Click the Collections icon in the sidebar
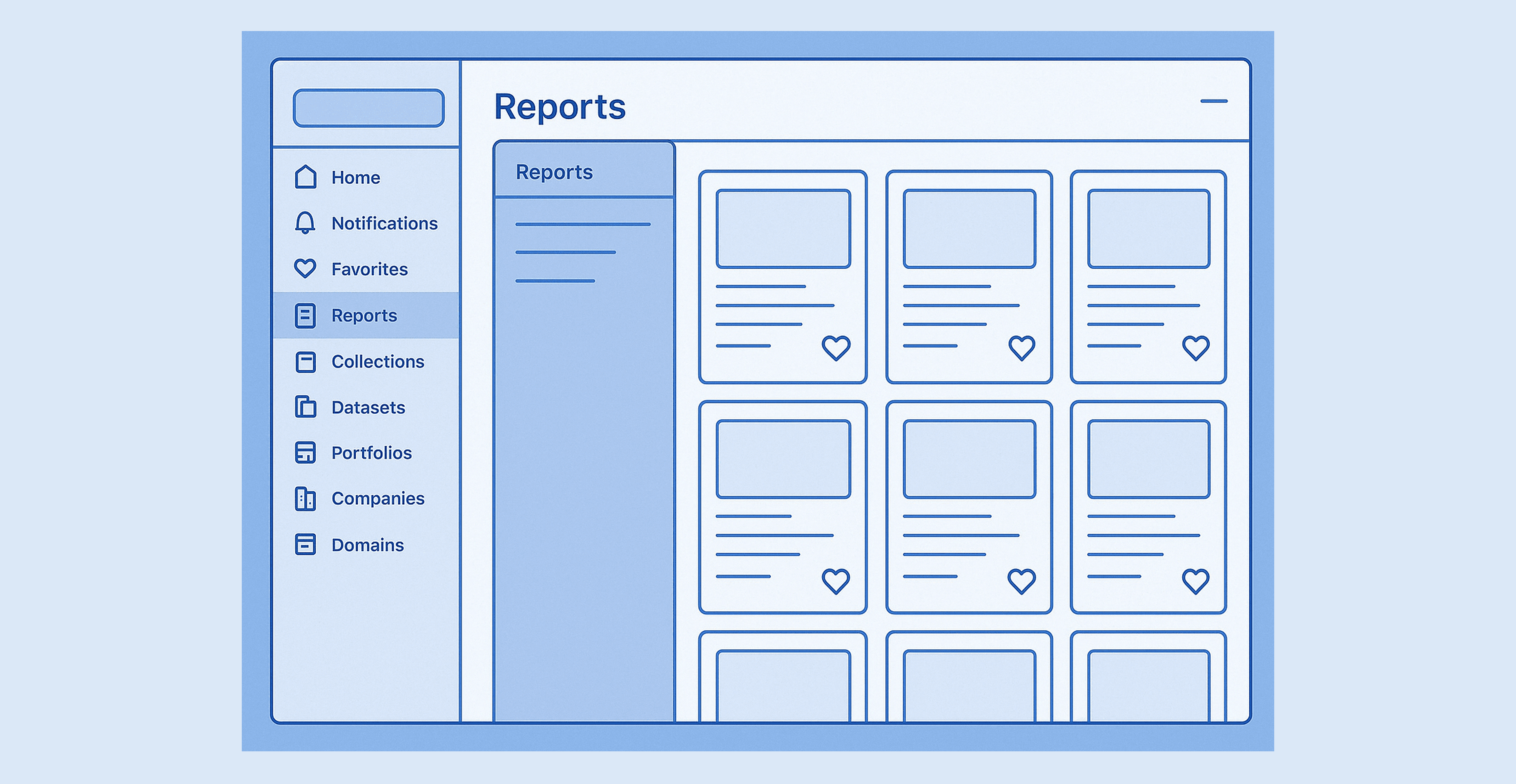1516x784 pixels. coord(305,361)
